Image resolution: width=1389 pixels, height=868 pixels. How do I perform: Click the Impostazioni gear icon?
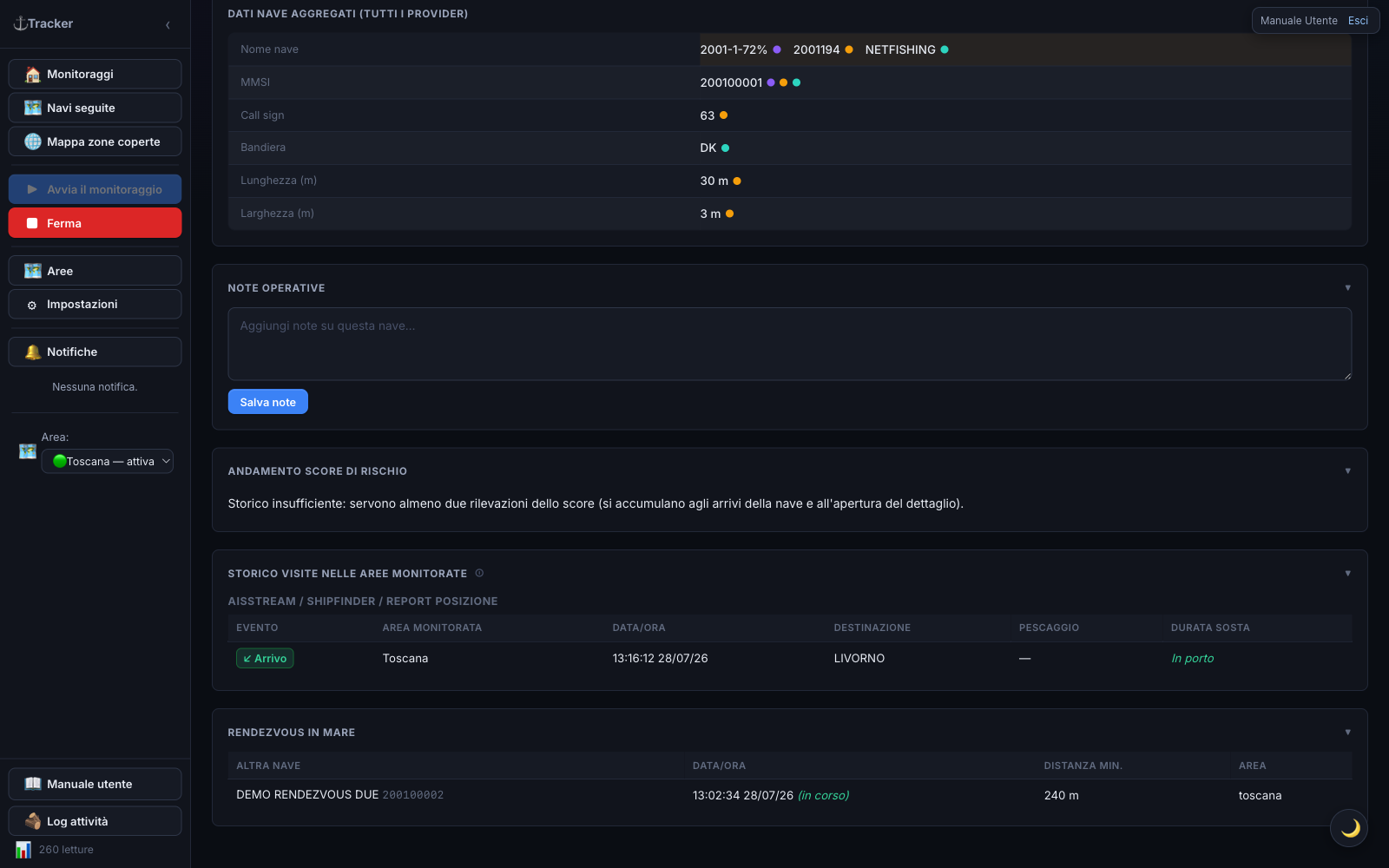tap(32, 305)
